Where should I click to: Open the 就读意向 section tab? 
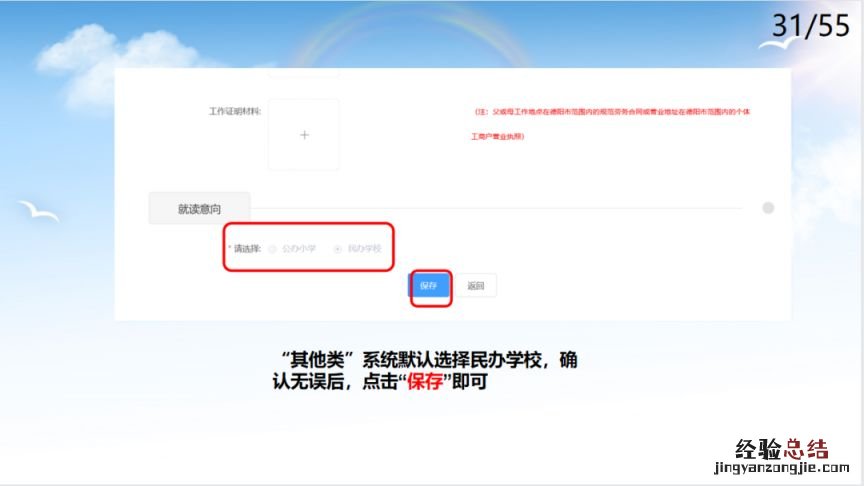(199, 208)
